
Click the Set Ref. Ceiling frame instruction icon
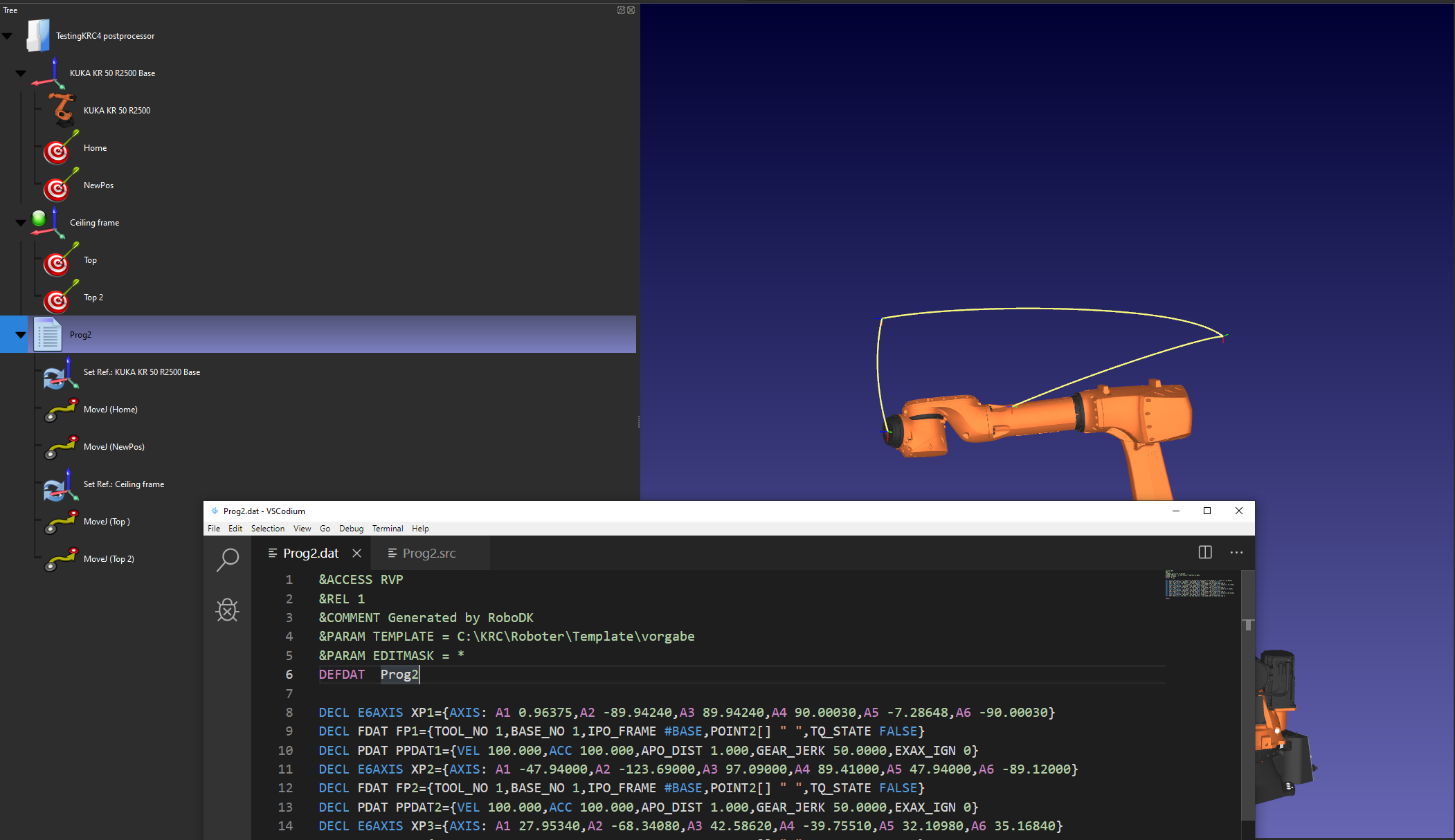(58, 484)
